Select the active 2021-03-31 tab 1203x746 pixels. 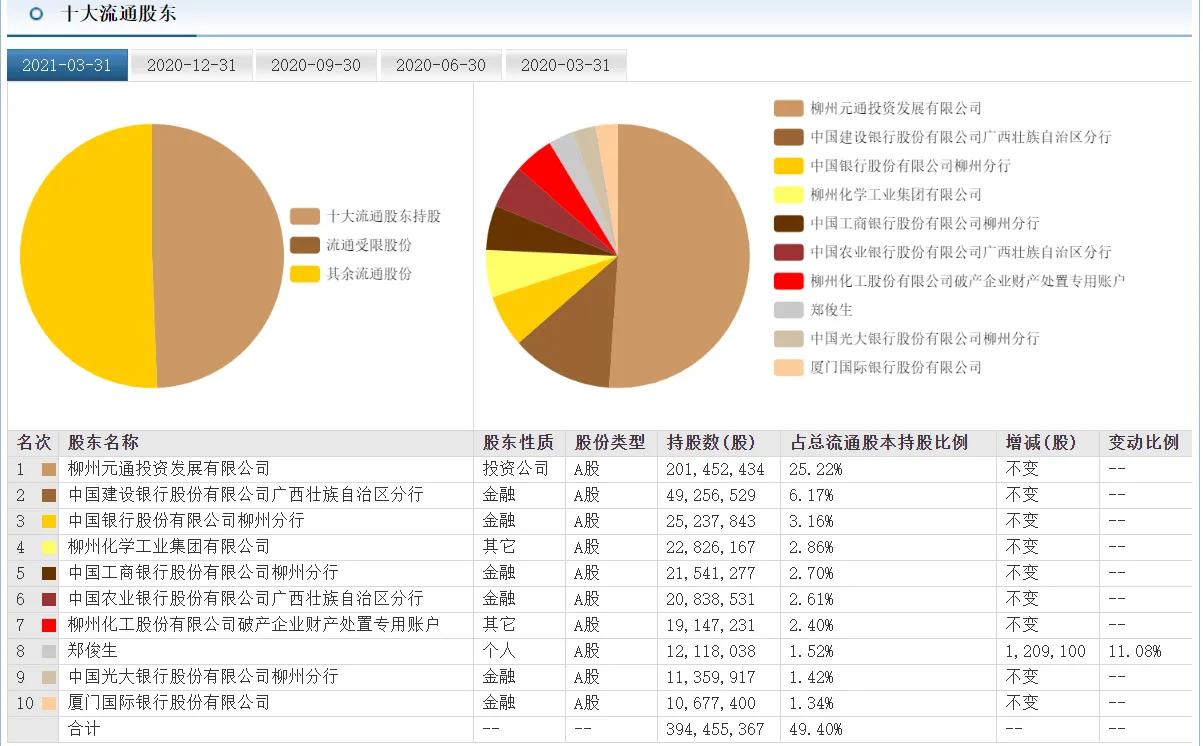66,64
